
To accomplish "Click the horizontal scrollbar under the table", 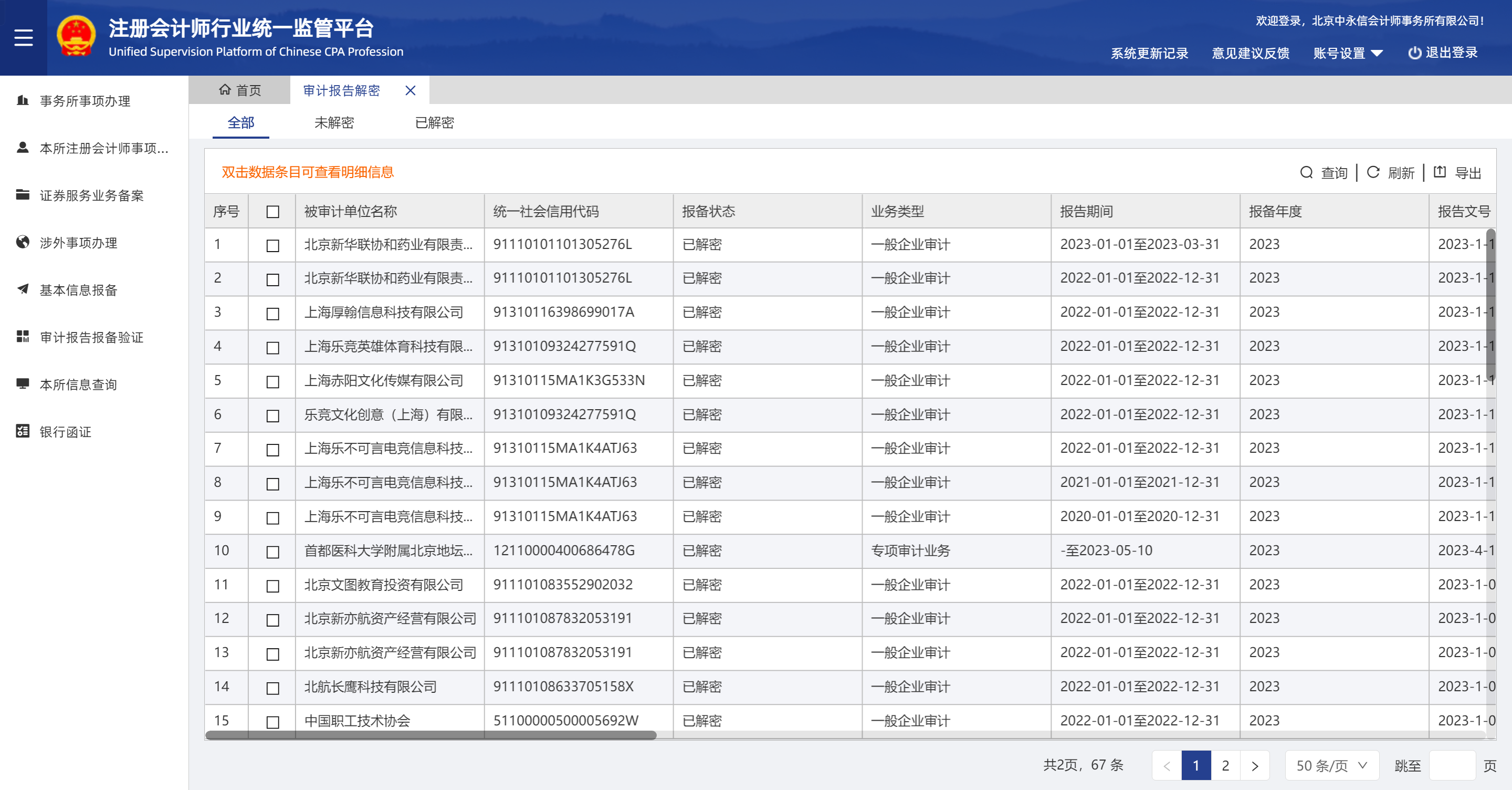I will coord(430,735).
